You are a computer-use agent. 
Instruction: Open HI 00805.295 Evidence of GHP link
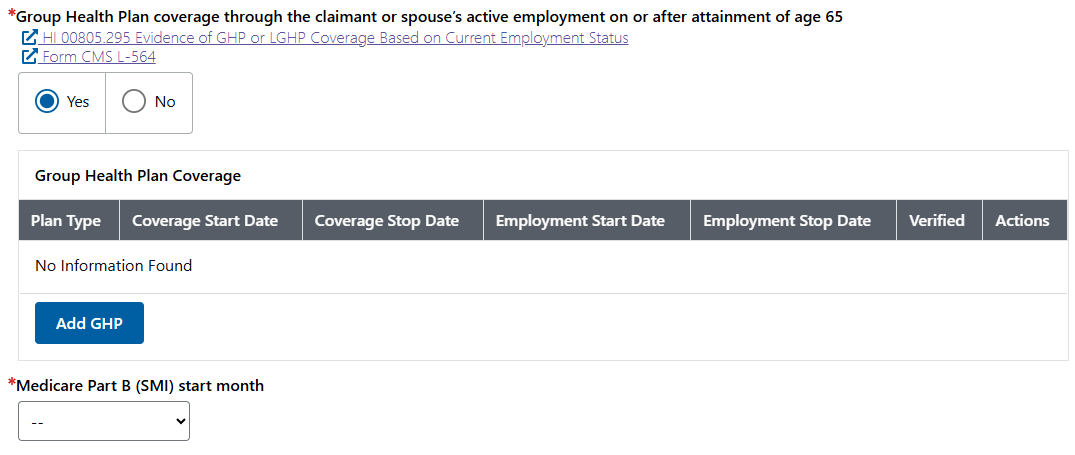tap(335, 38)
